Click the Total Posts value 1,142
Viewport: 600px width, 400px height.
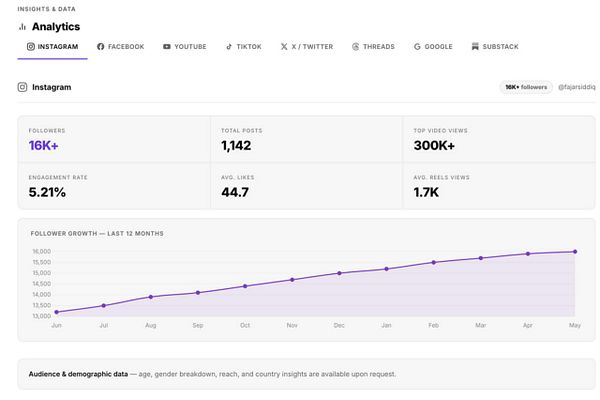[x=236, y=146]
